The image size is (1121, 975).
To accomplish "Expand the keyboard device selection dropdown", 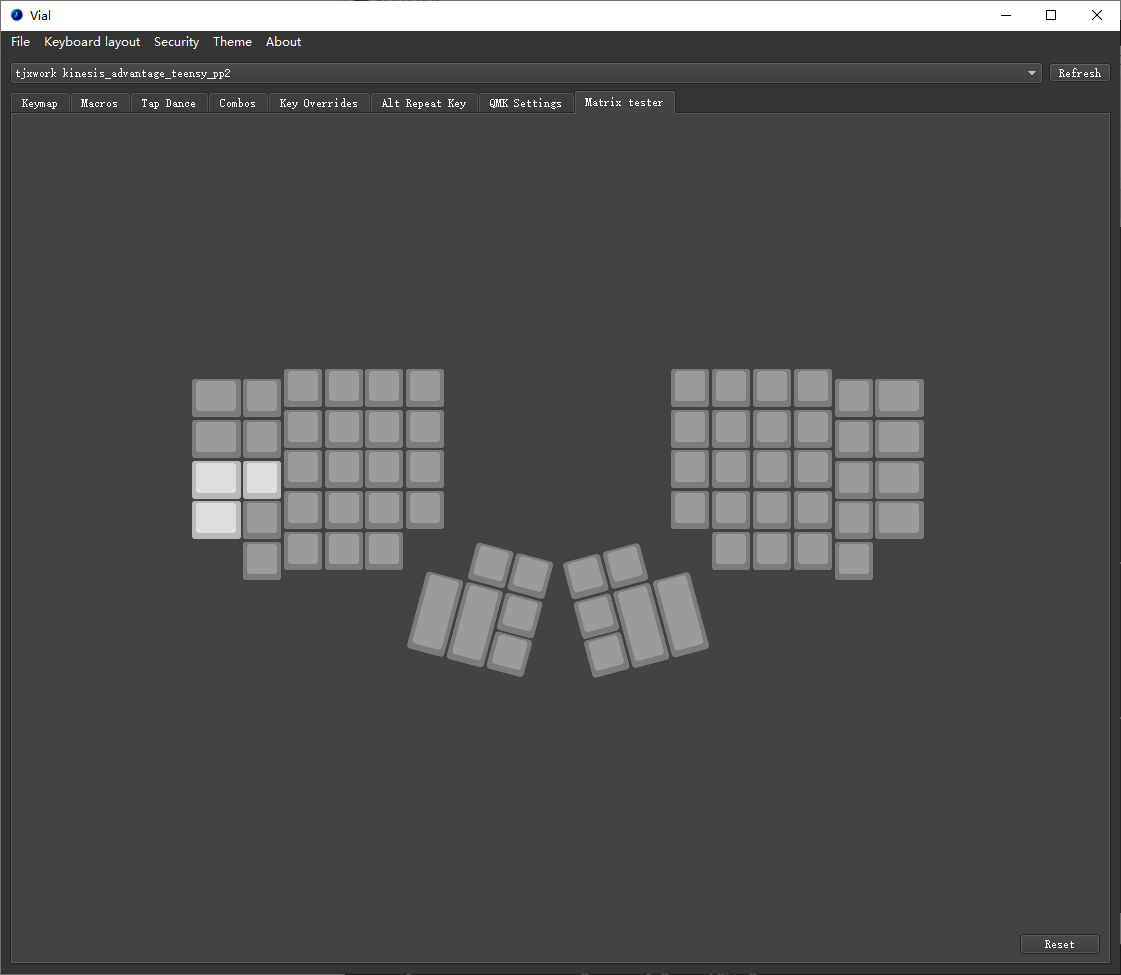I will point(1031,73).
